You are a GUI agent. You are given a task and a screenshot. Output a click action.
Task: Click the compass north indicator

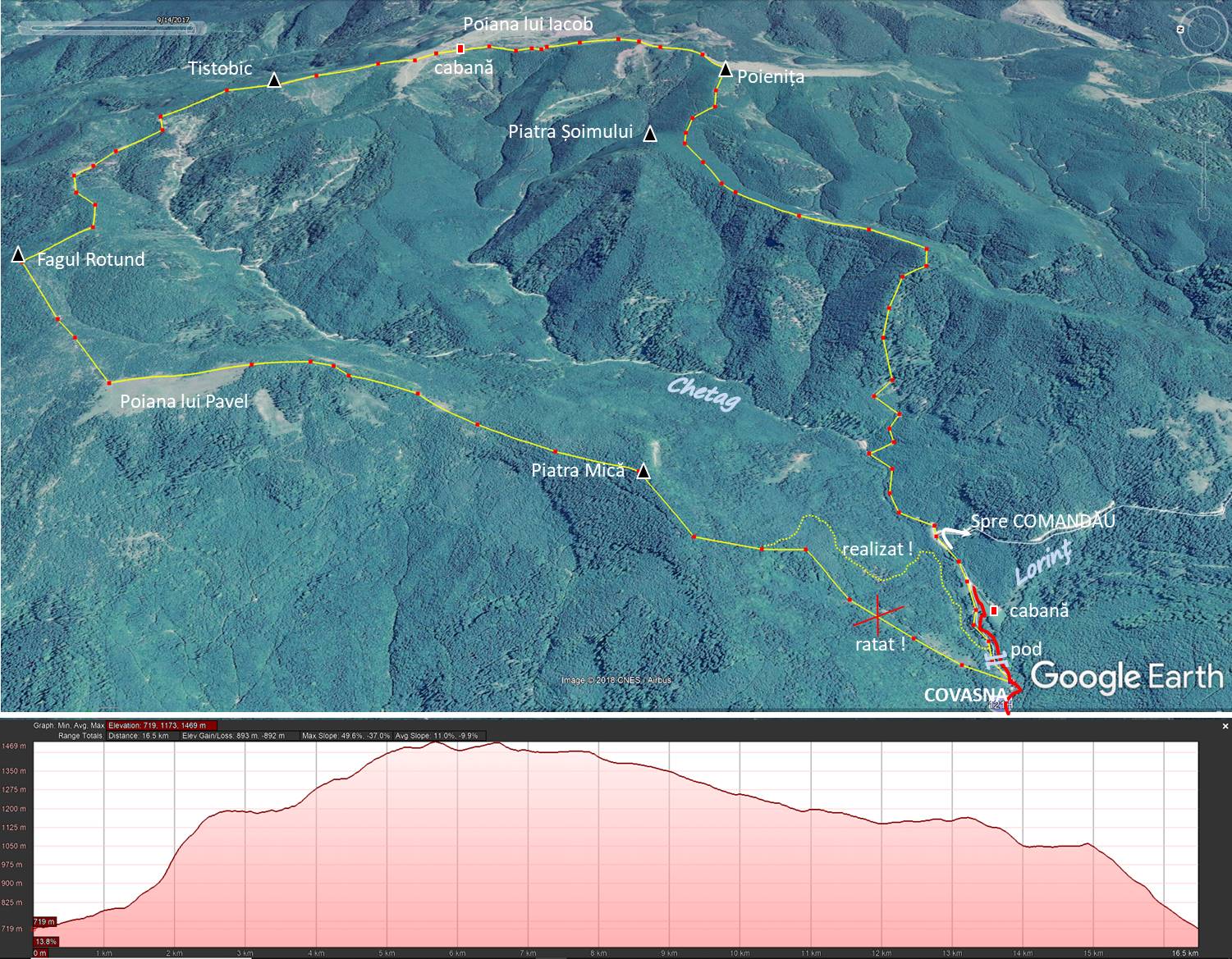point(1180,29)
